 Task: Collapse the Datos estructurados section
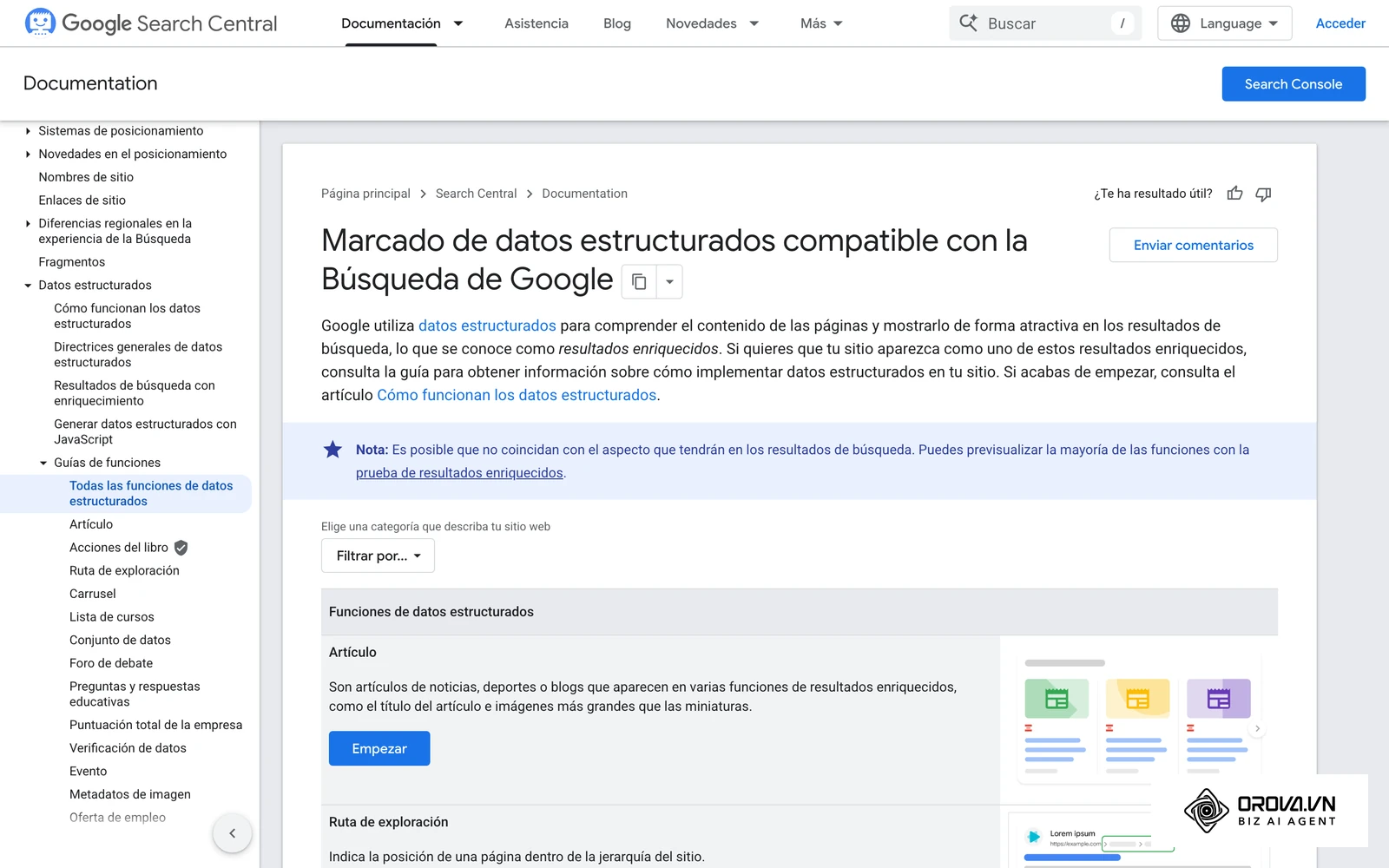click(28, 286)
